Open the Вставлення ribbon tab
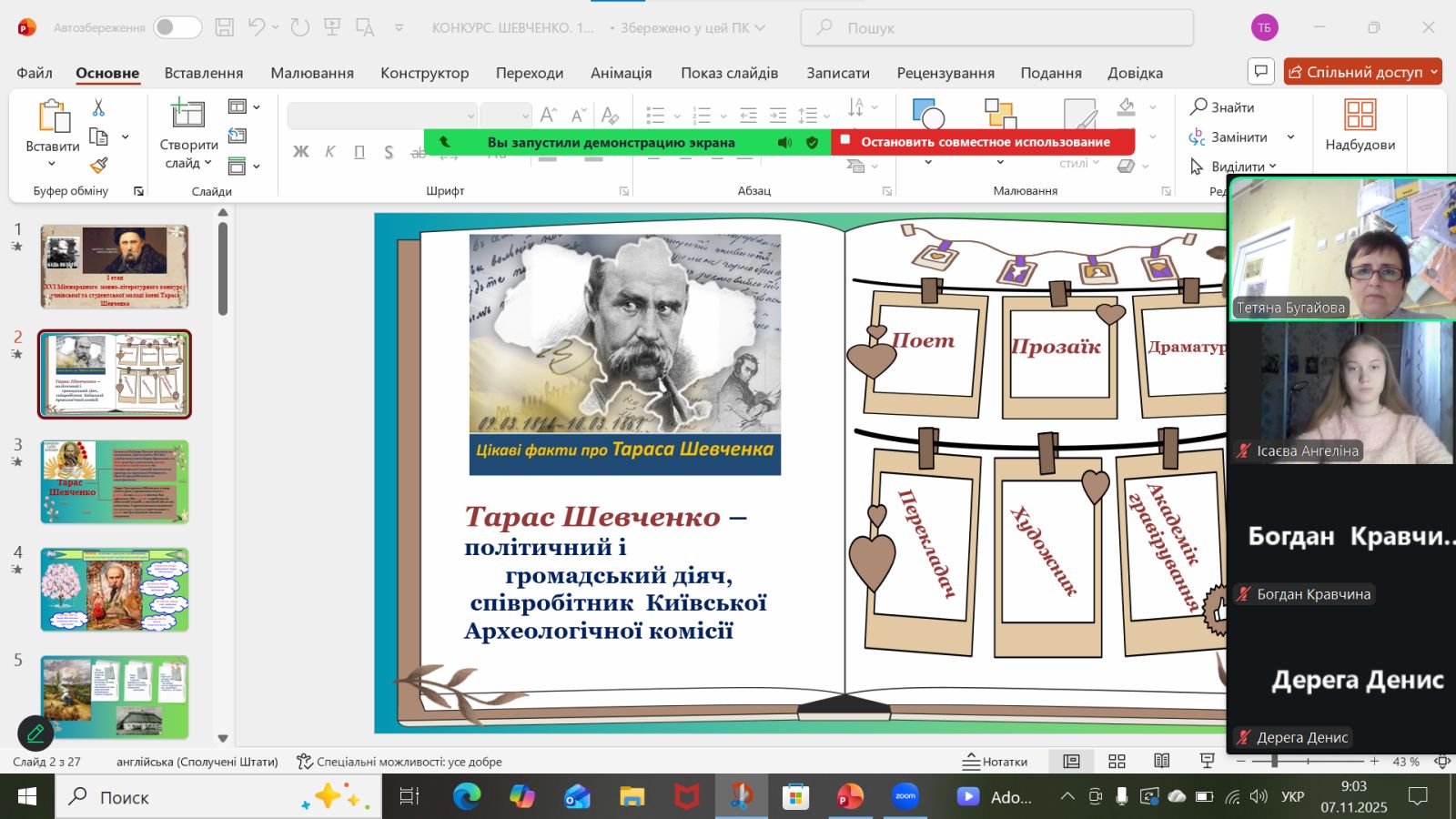This screenshot has width=1456, height=819. pyautogui.click(x=203, y=73)
